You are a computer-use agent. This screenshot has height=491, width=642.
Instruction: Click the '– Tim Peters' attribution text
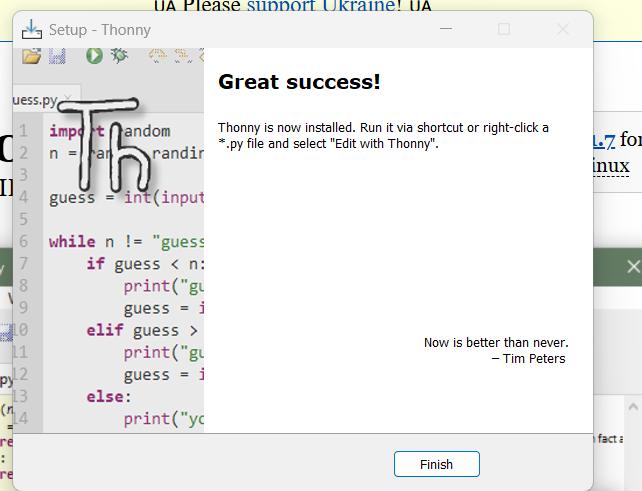coord(528,359)
